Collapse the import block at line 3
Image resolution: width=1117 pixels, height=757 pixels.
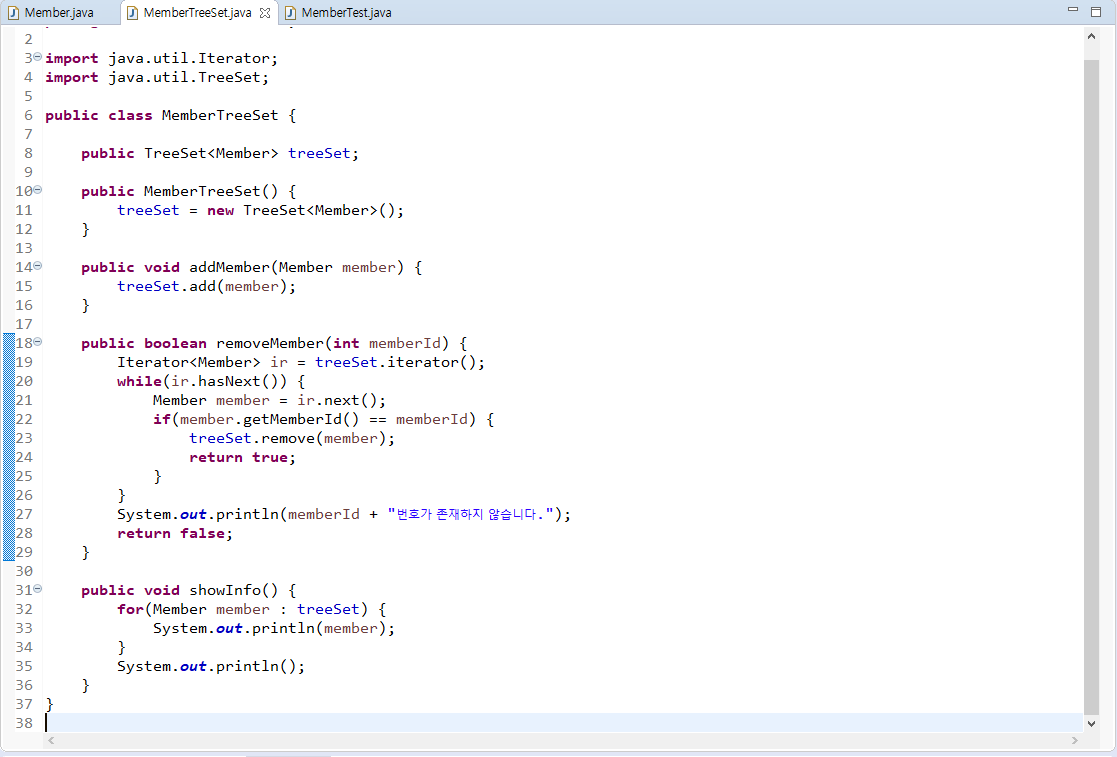(x=38, y=57)
